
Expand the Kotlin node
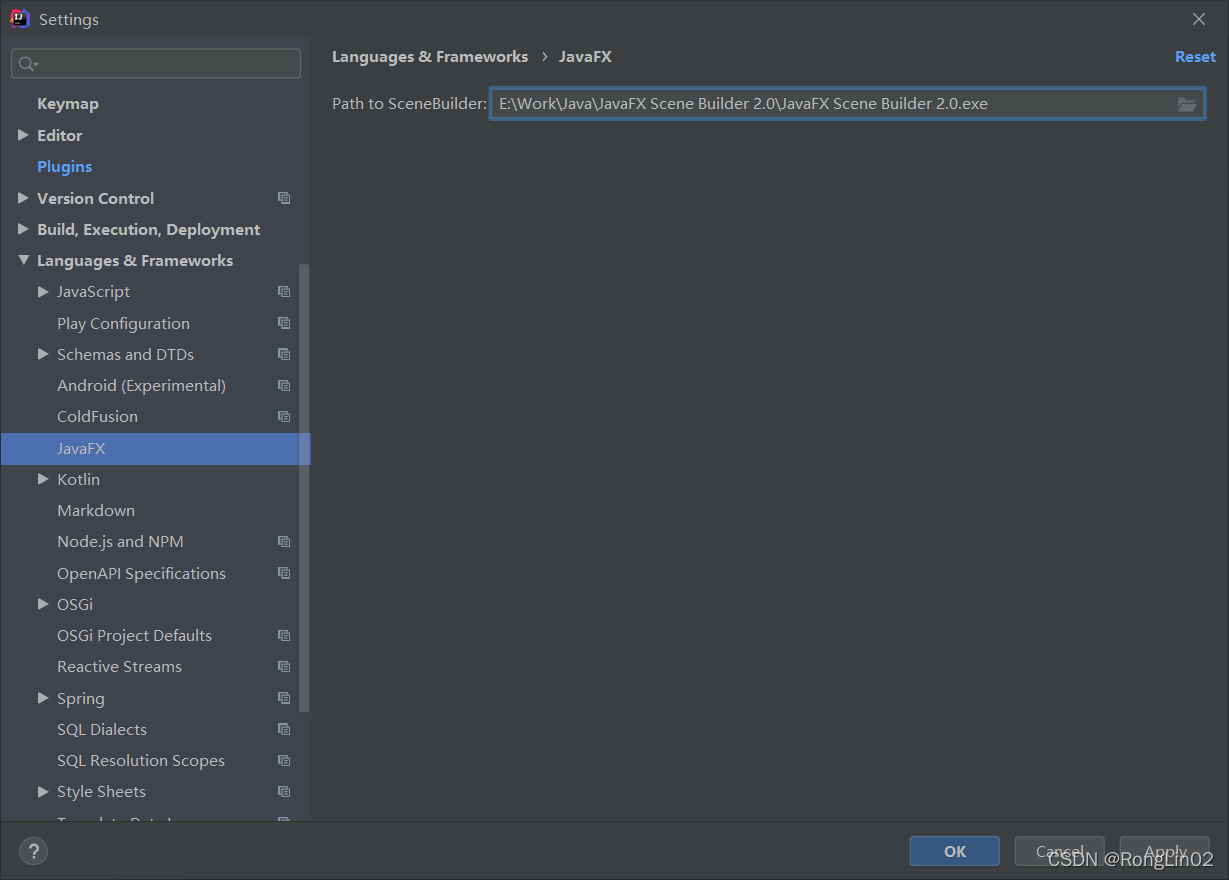(x=43, y=479)
